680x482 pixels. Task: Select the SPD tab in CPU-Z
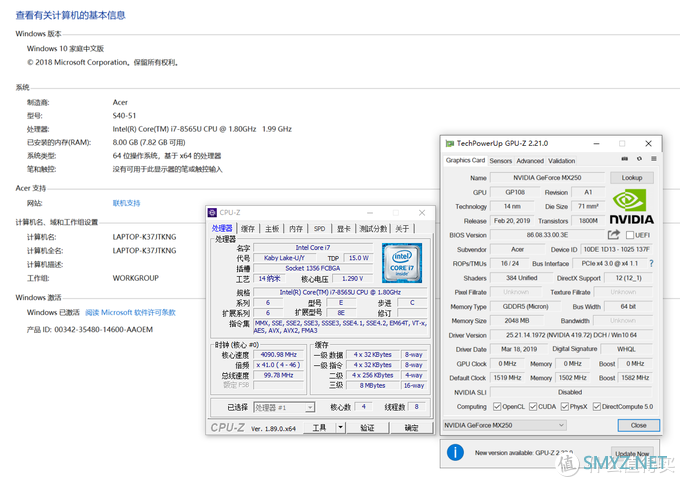(x=320, y=229)
